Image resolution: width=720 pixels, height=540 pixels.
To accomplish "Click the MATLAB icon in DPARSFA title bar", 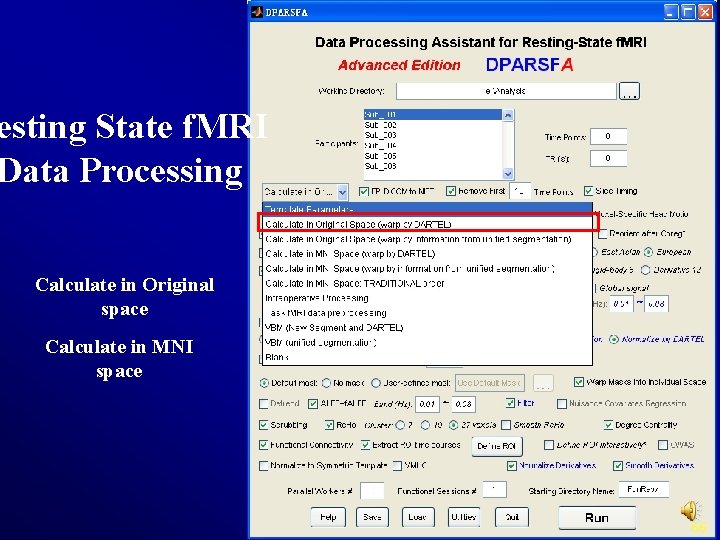I will pyautogui.click(x=257, y=12).
